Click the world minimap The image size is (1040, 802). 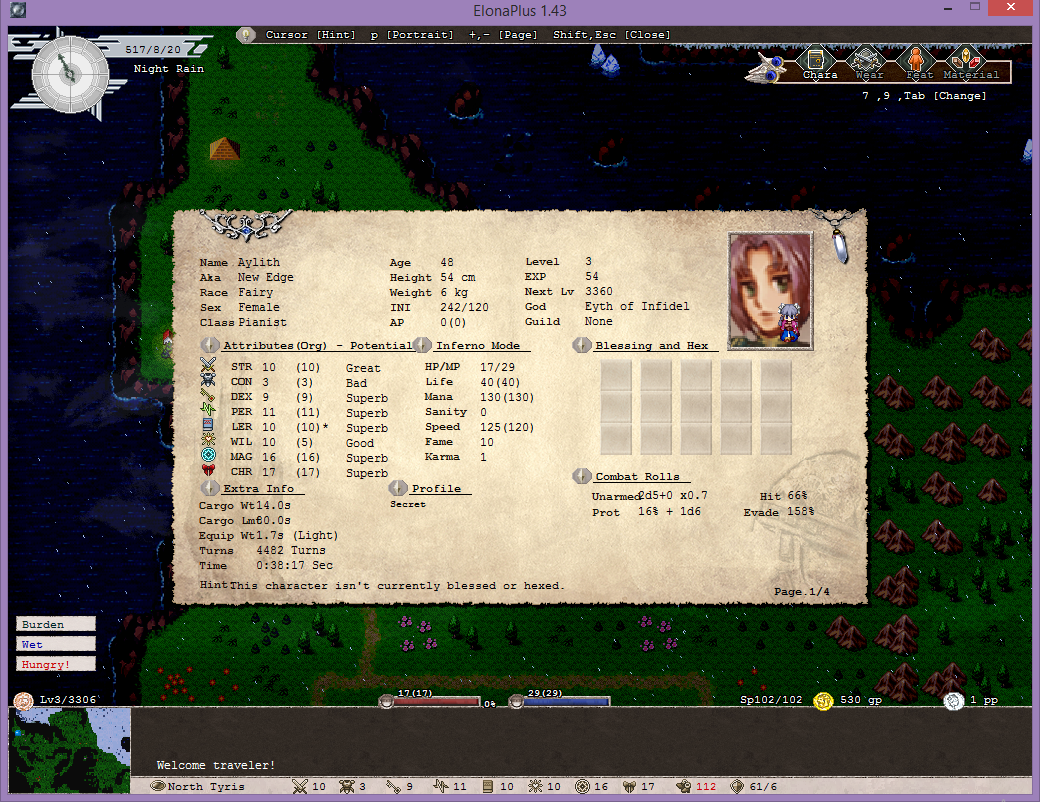point(70,750)
